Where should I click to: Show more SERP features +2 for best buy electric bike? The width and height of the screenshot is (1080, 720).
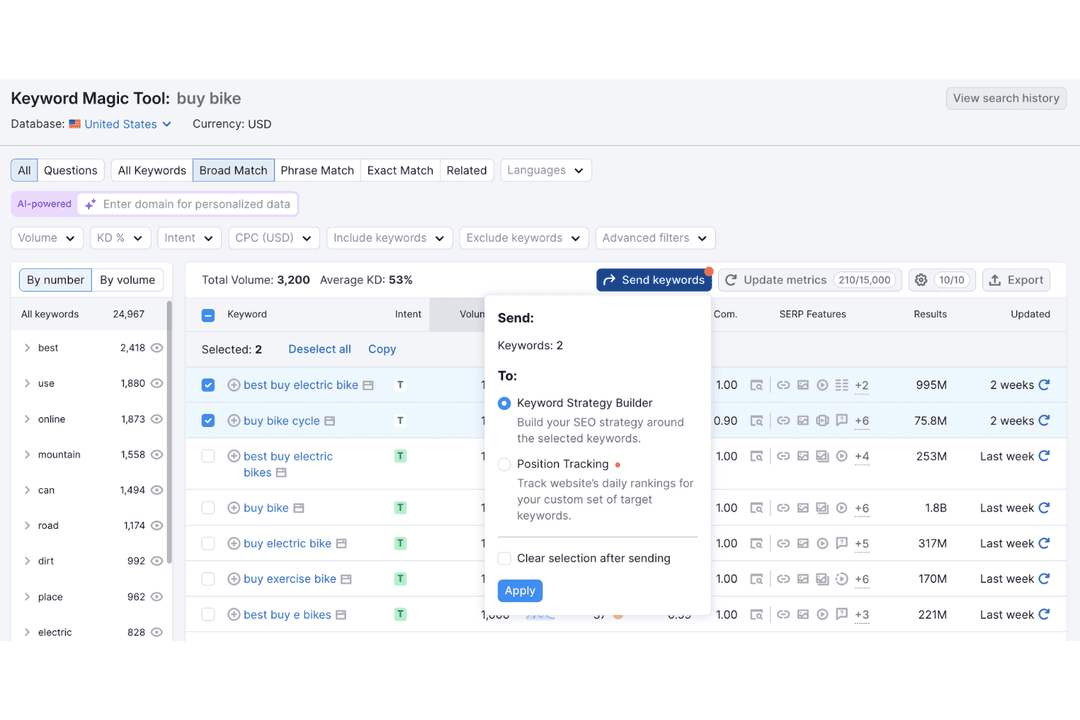(862, 385)
